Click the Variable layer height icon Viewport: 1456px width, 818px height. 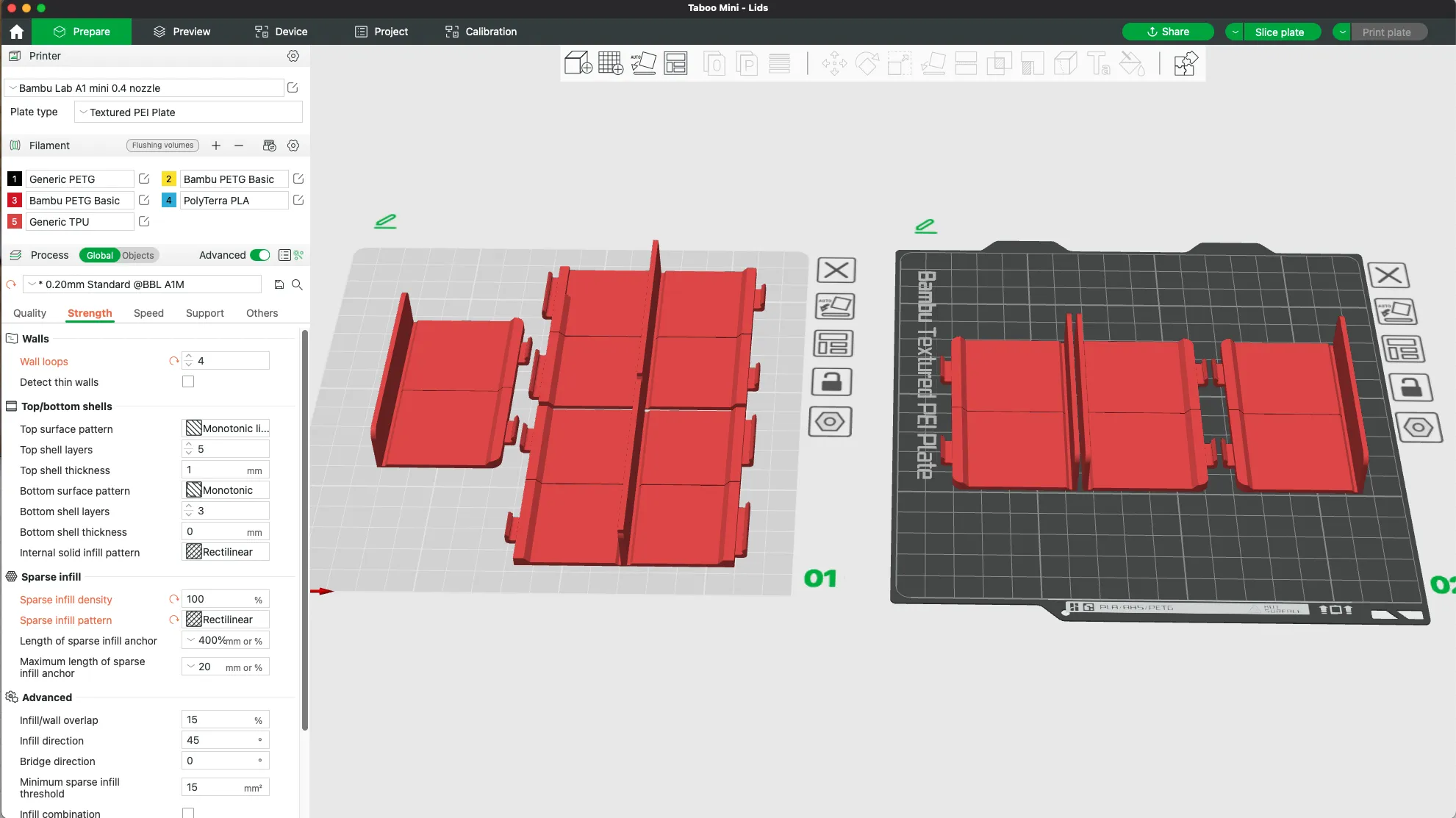coord(779,63)
